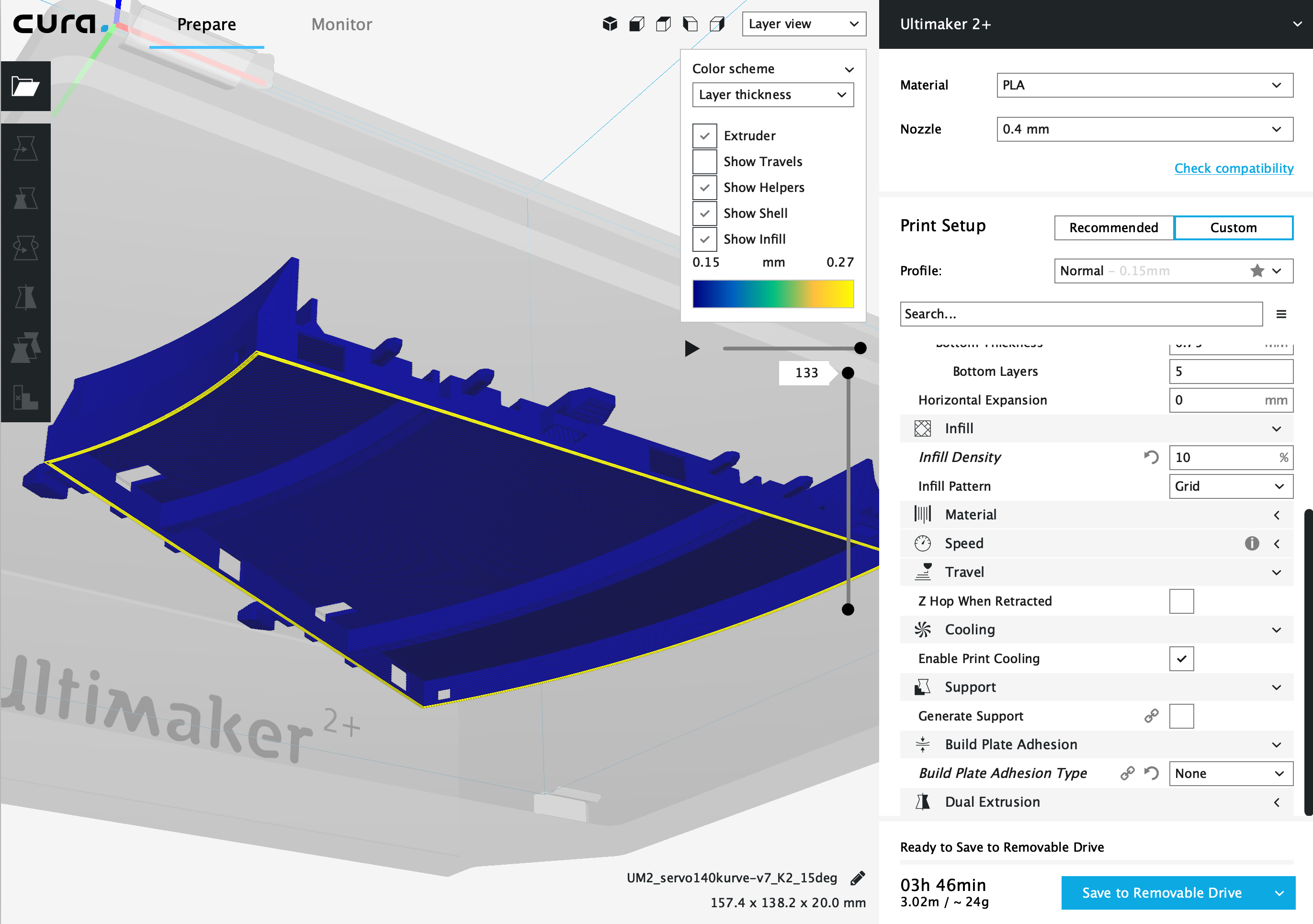This screenshot has height=924, width=1313.
Task: Play the layer simulation
Action: tap(692, 348)
